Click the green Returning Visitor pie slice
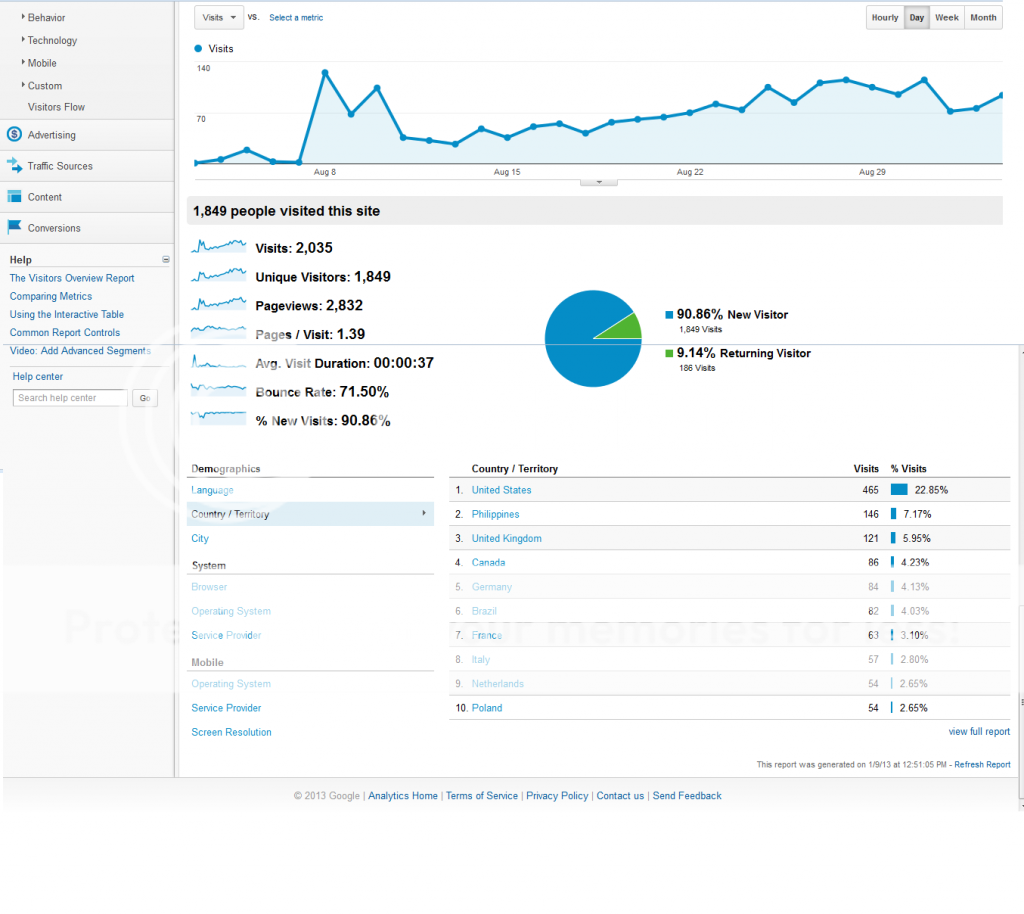This screenshot has height=914, width=1024. point(624,328)
